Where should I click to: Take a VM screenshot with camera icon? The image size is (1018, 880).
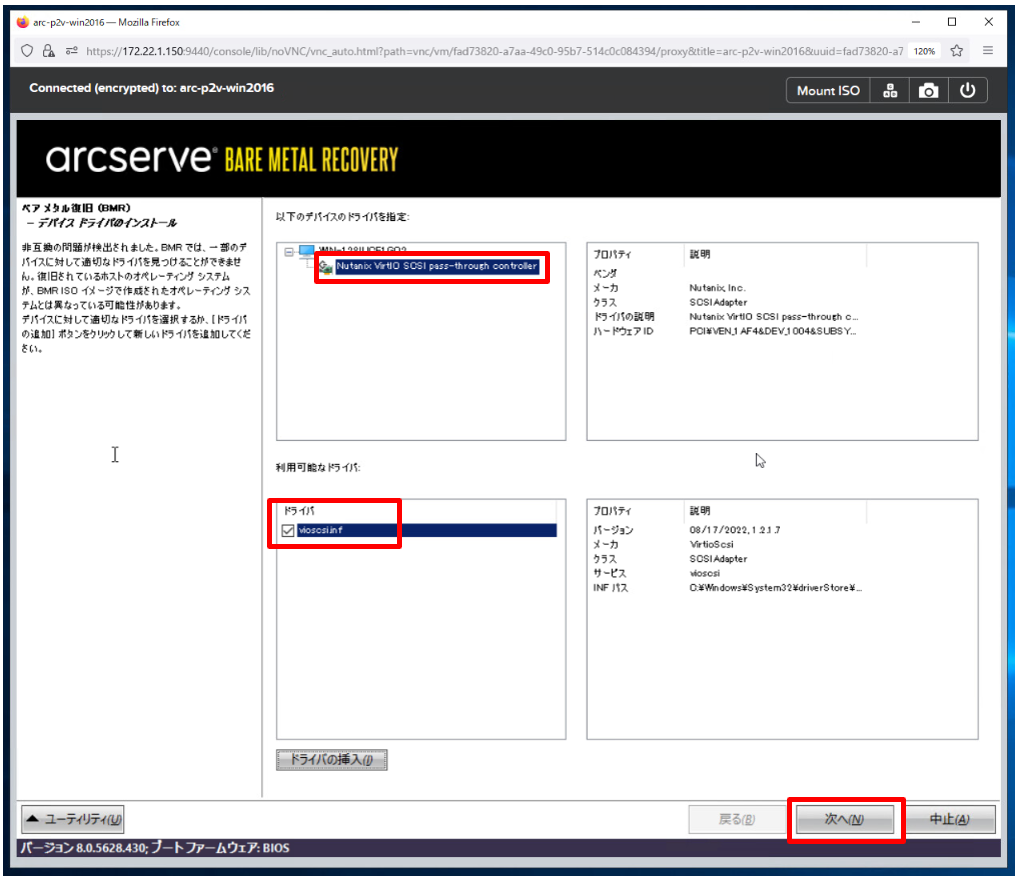(928, 90)
